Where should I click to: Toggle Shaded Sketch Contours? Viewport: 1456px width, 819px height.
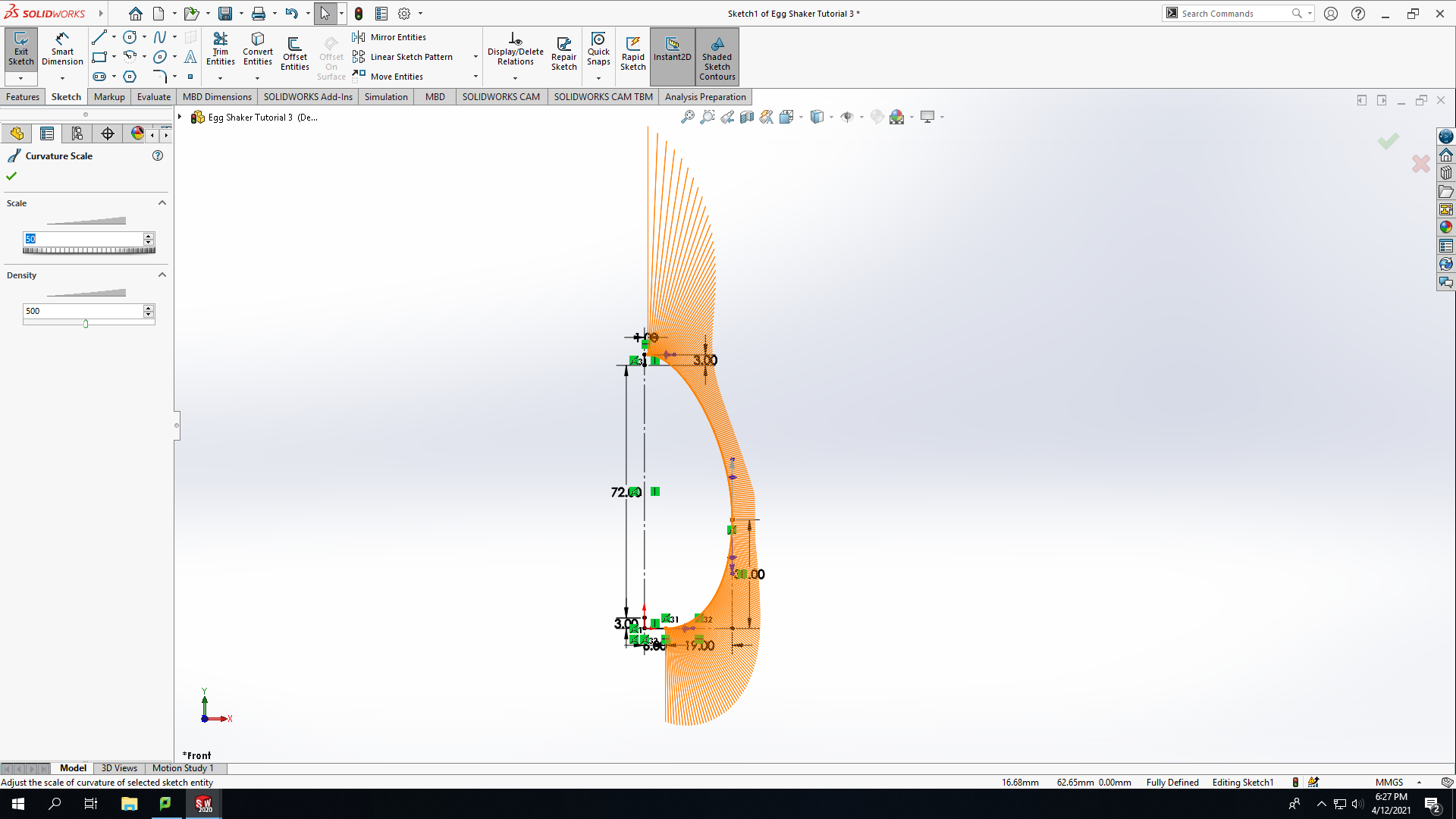coord(717,57)
